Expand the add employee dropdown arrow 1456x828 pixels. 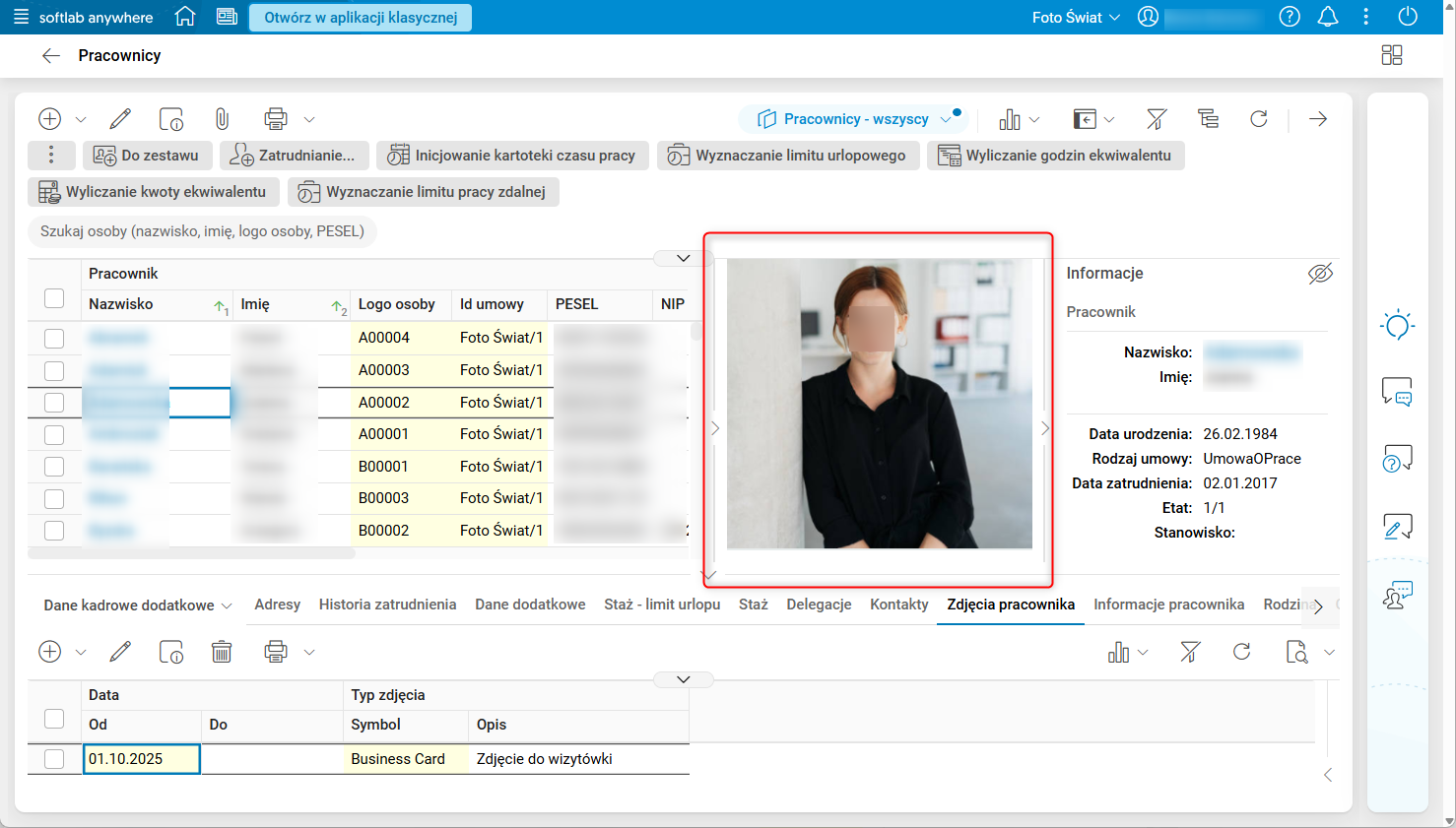pos(81,120)
